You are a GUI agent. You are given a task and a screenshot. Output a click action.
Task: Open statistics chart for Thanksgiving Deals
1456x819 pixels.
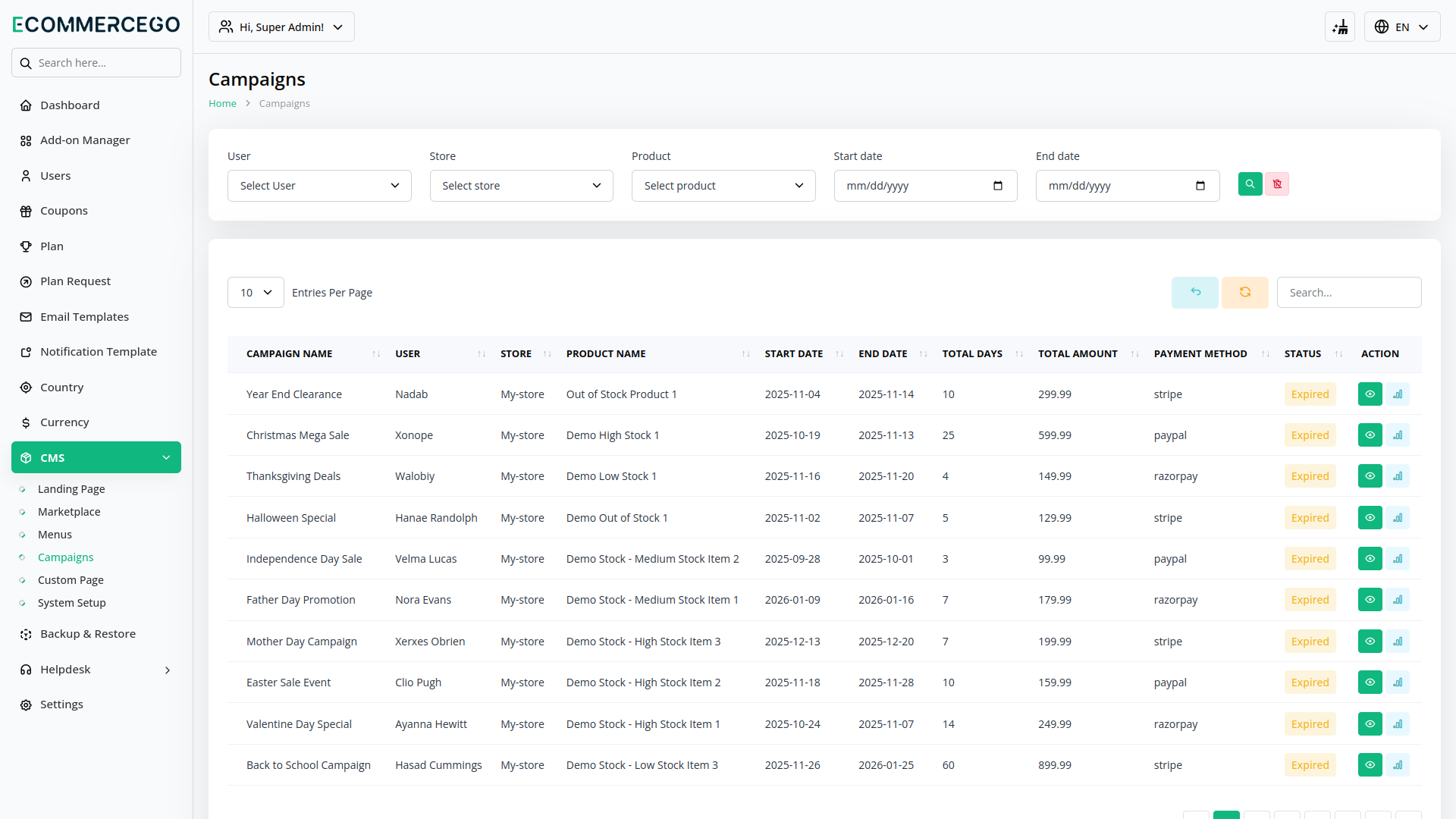pos(1398,476)
